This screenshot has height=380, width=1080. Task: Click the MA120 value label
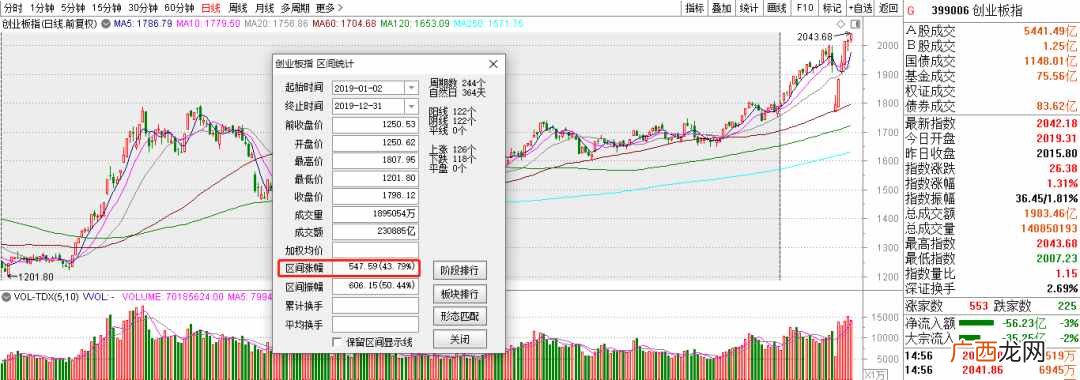(x=415, y=23)
